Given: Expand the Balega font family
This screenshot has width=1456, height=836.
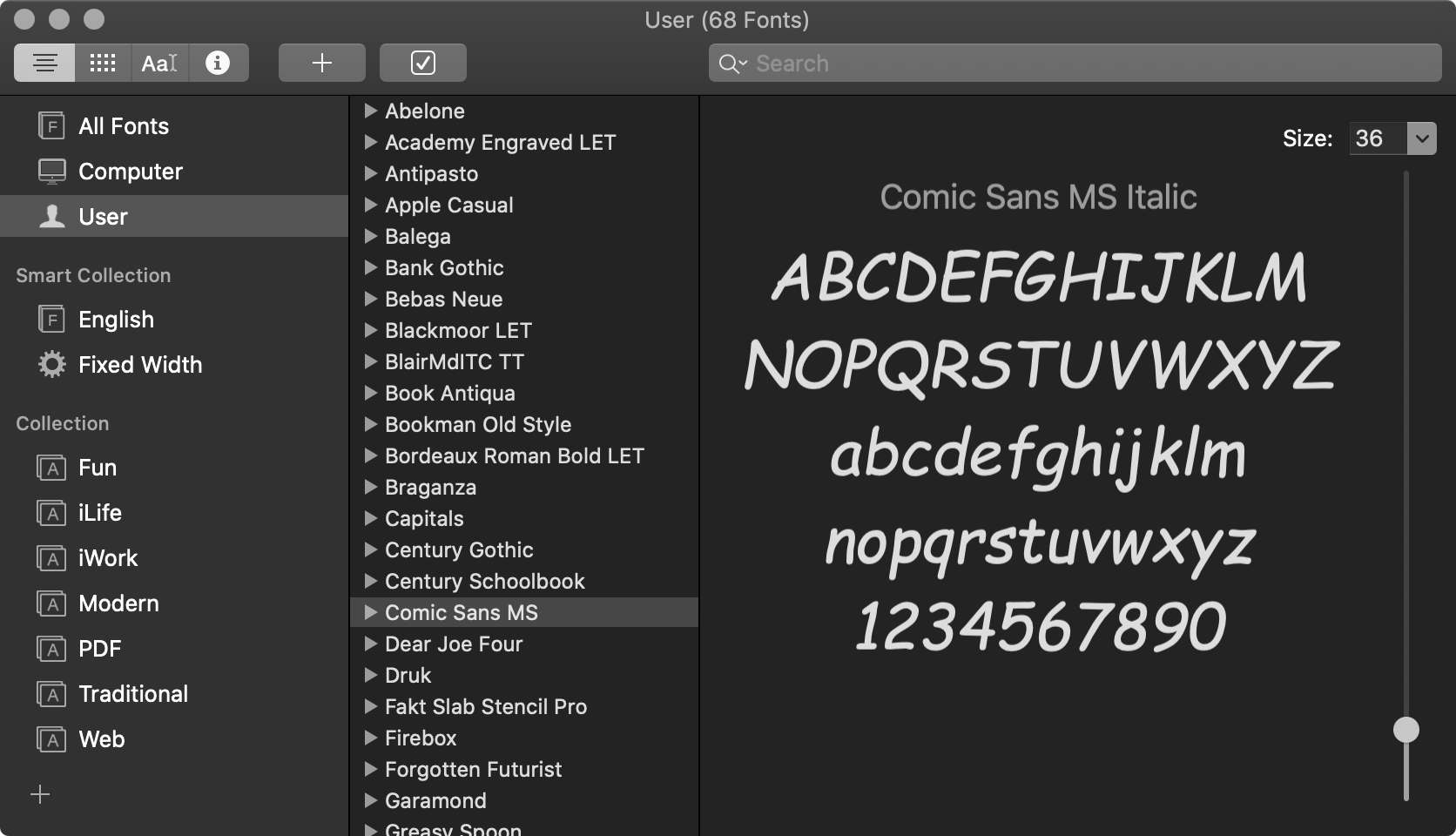Looking at the screenshot, I should (371, 236).
